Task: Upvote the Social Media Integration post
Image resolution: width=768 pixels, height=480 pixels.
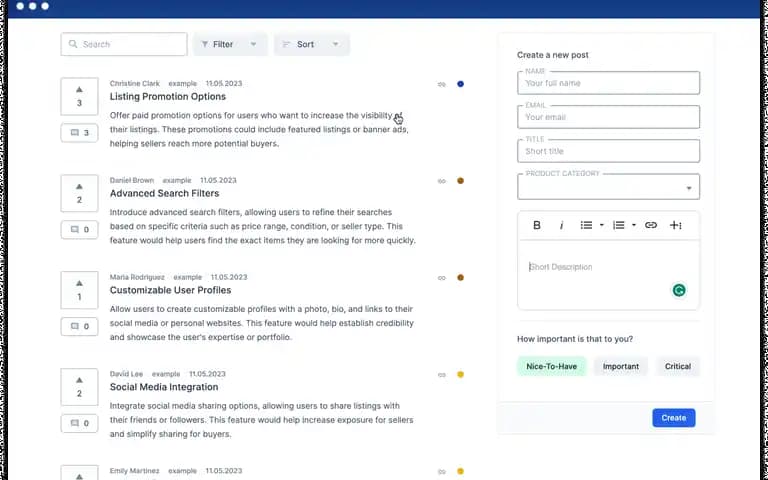Action: 79,386
